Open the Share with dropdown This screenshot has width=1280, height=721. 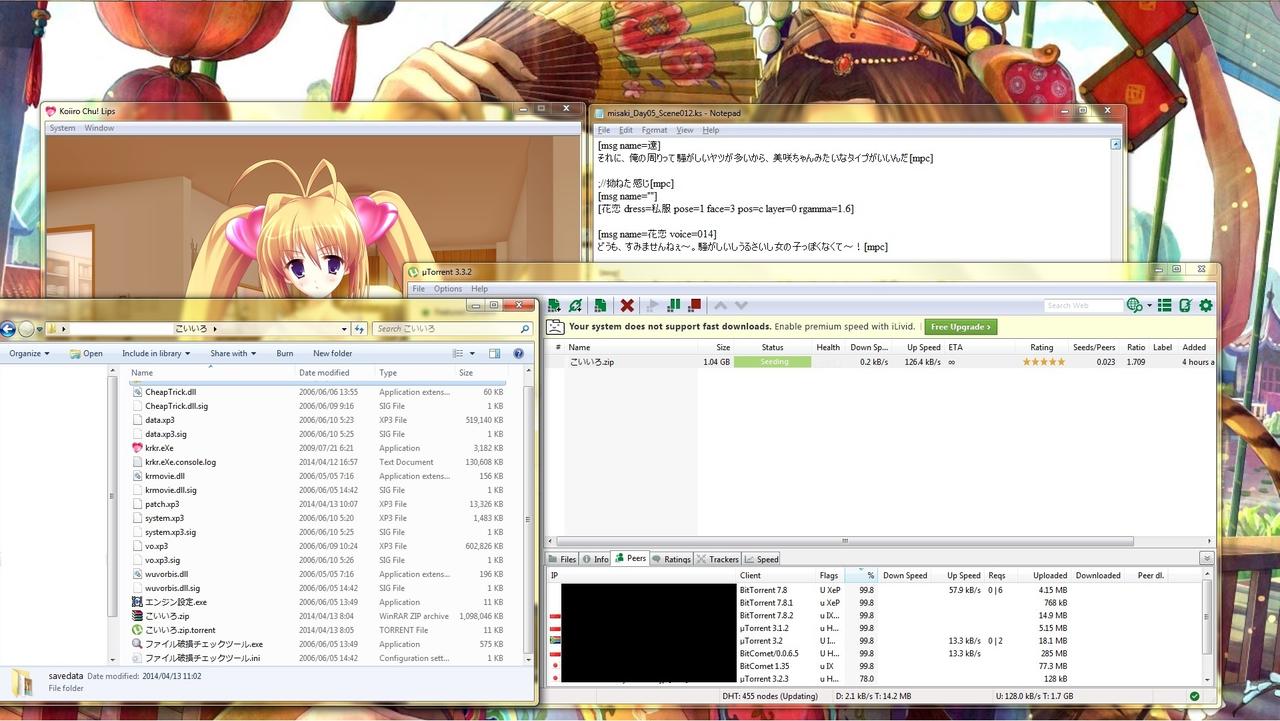pyautogui.click(x=233, y=353)
